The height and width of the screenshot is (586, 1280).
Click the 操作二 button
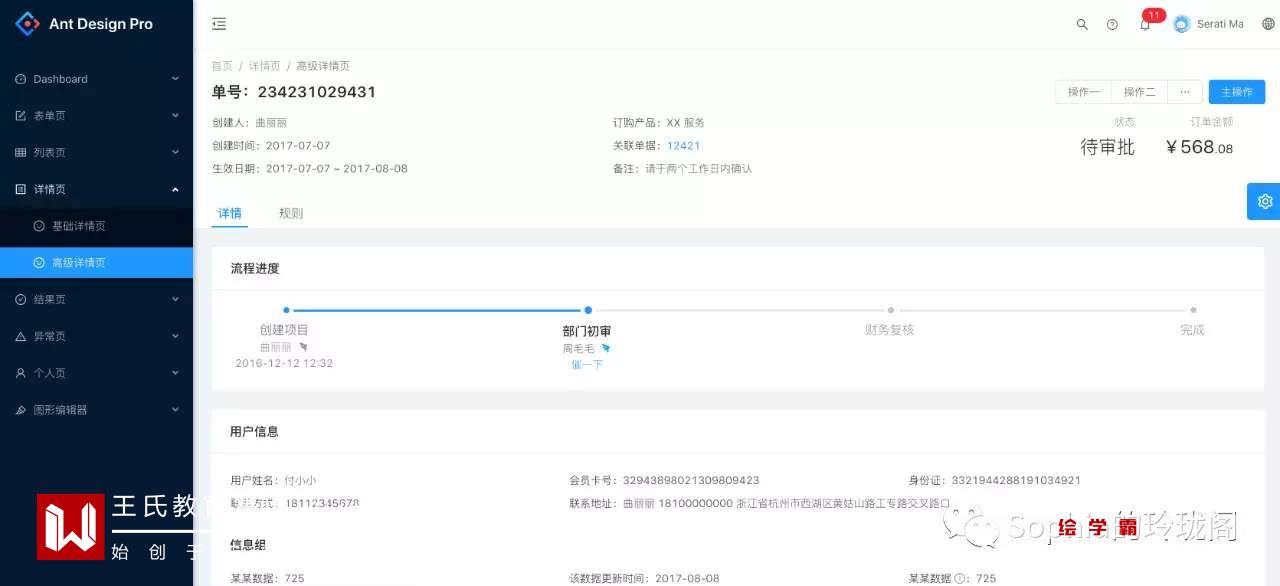coord(1139,92)
